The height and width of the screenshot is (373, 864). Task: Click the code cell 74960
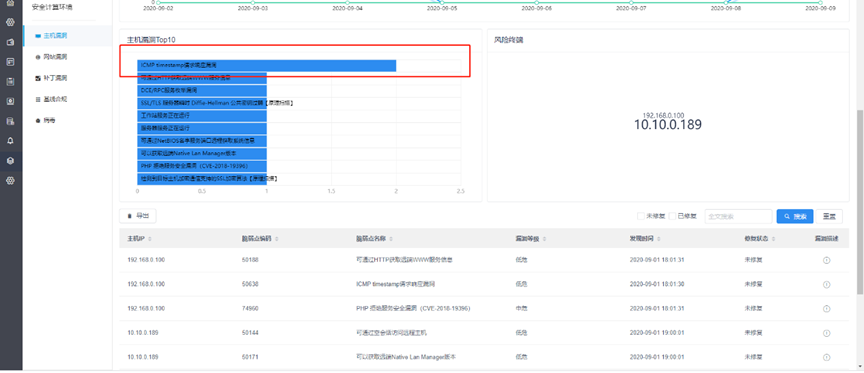250,308
